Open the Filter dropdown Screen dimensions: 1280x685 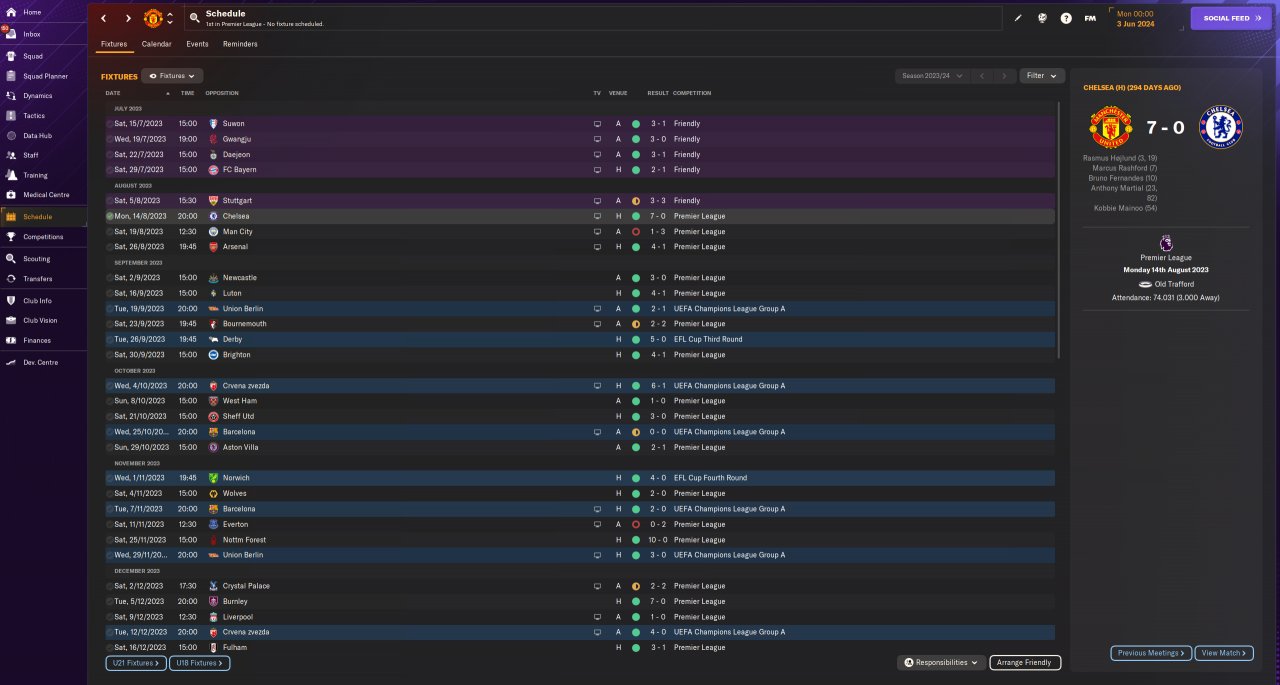[1042, 76]
